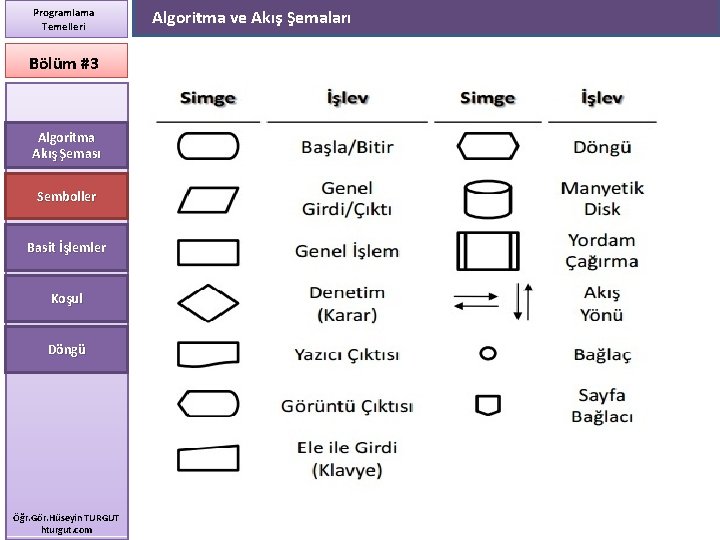Click the Ele ile Girdi keyboard symbol
The image size is (720, 540).
click(x=208, y=458)
